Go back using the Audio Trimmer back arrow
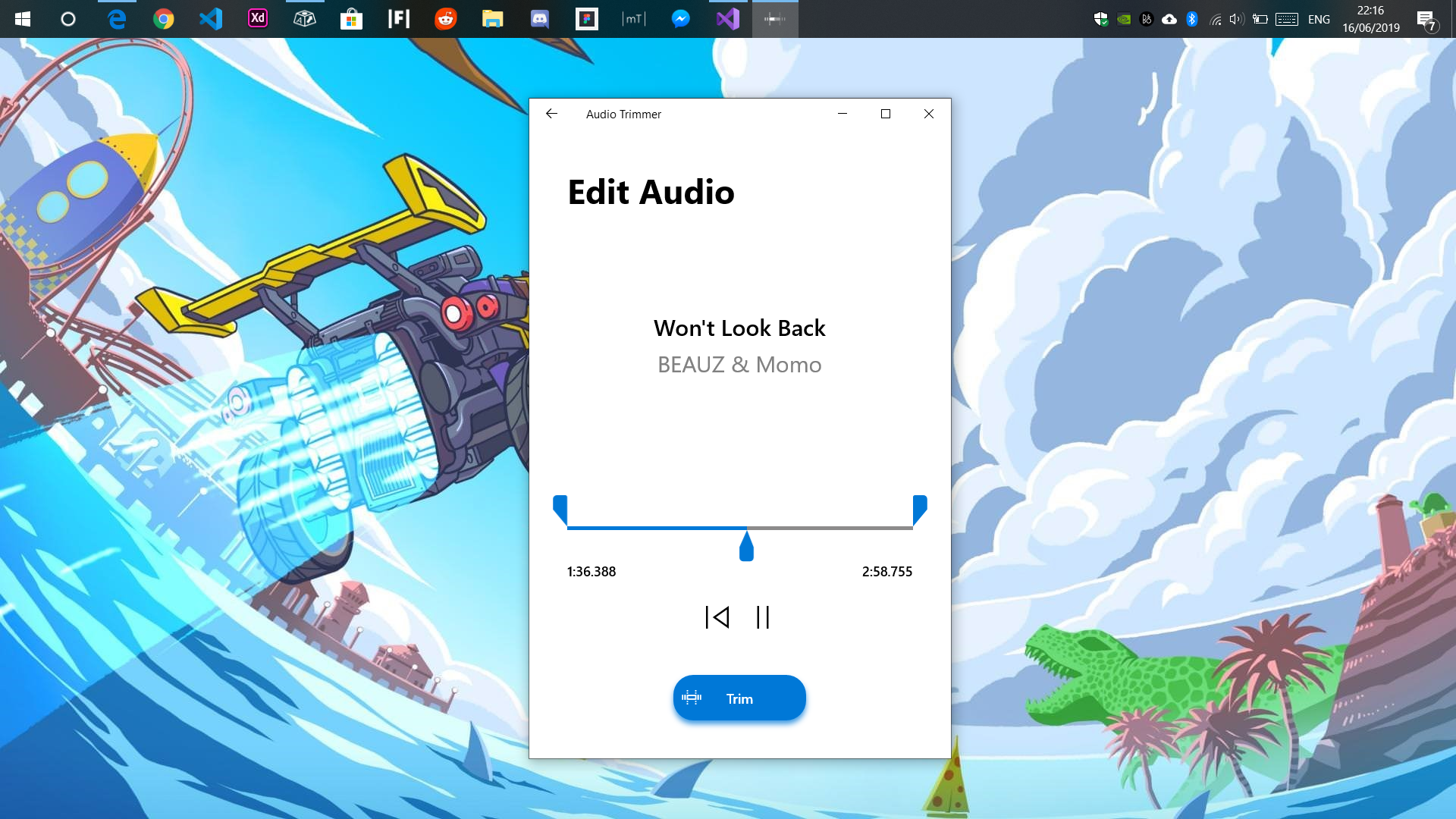This screenshot has height=819, width=1456. (551, 114)
